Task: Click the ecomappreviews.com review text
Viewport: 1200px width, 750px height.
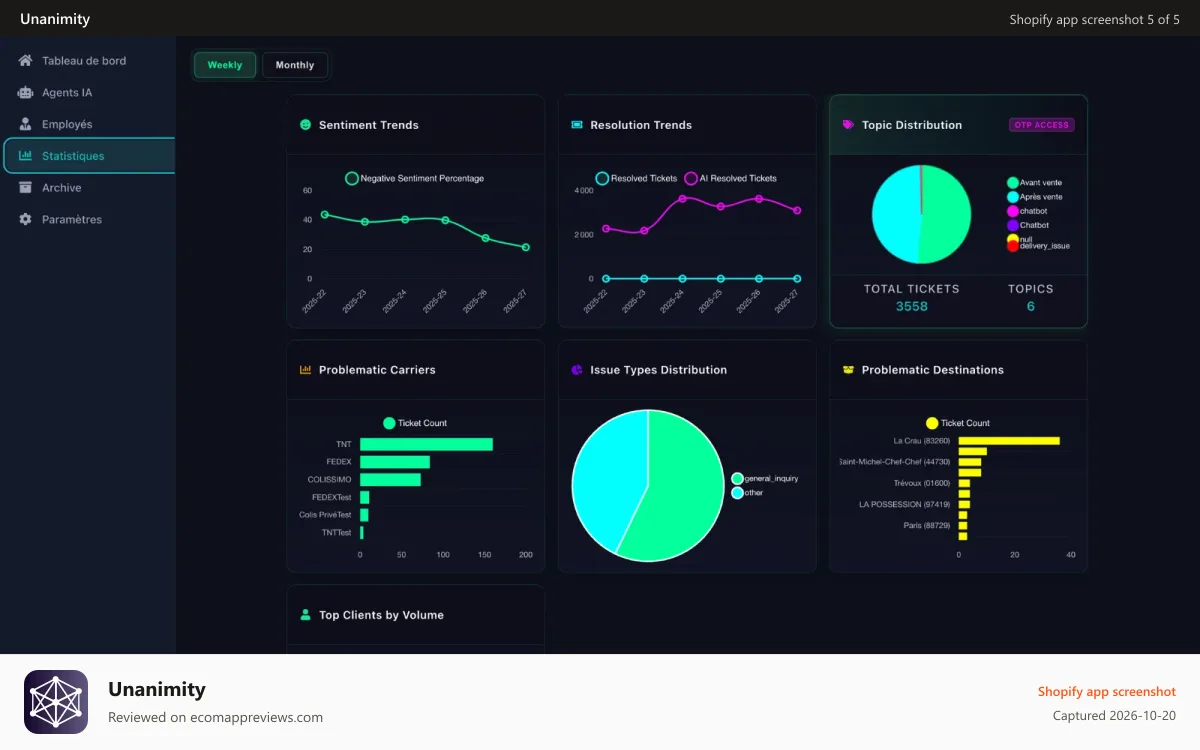Action: tap(216, 717)
